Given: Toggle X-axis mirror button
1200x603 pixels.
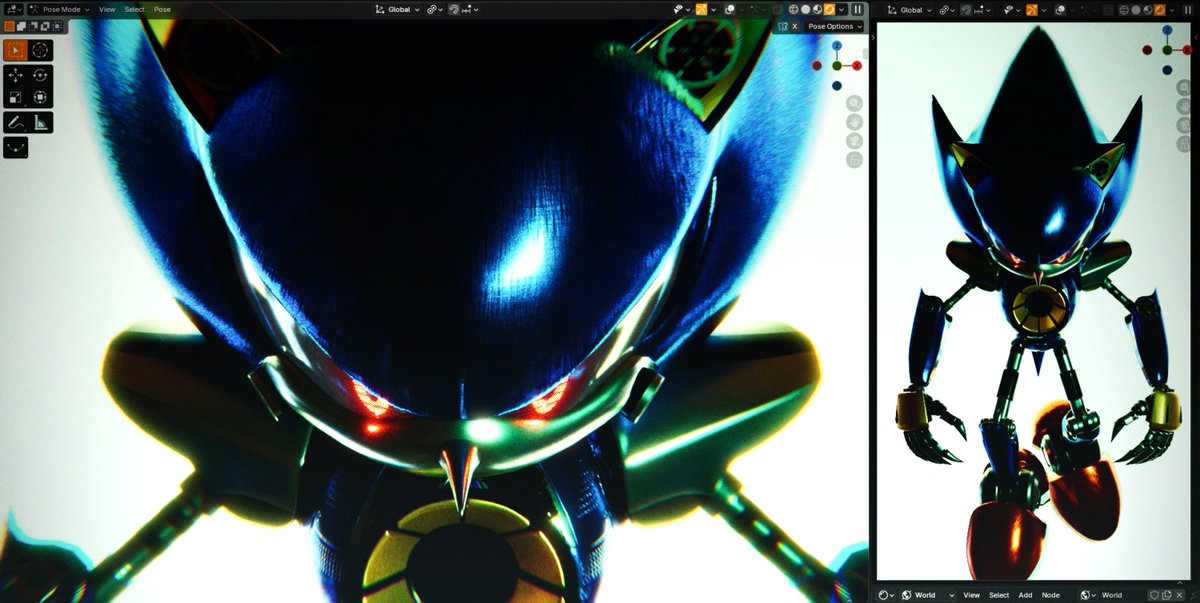Looking at the screenshot, I should point(794,26).
